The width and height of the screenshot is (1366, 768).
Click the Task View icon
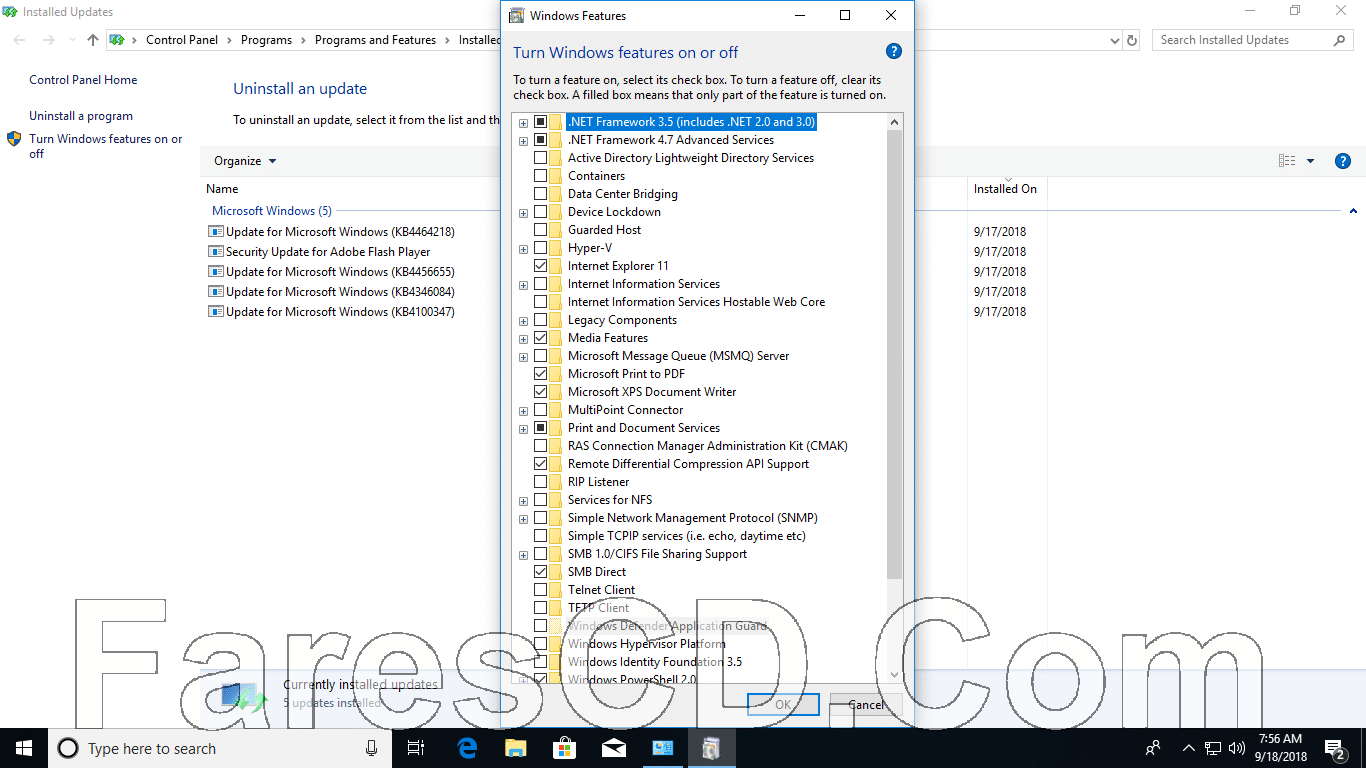coord(417,748)
